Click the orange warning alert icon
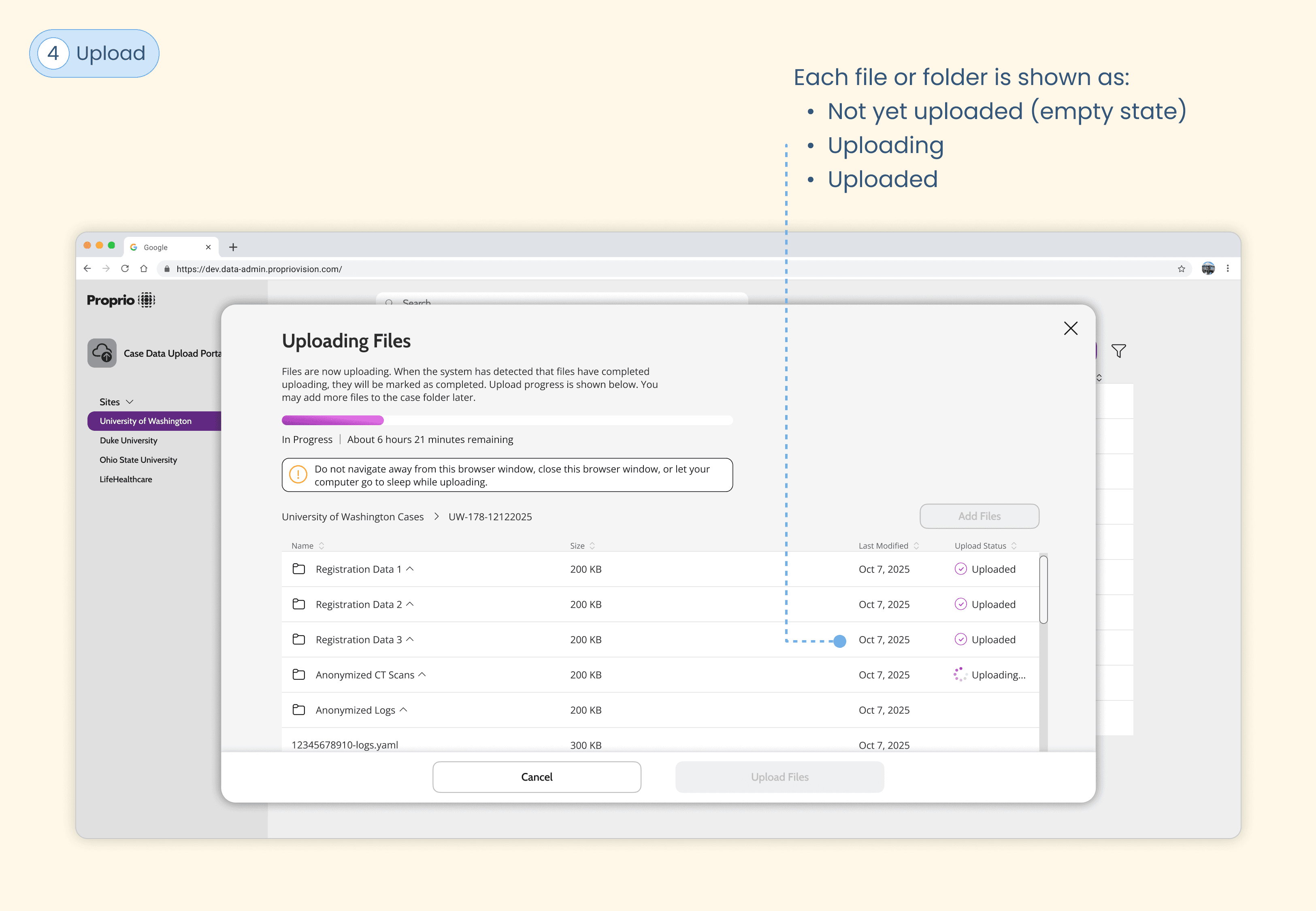Image resolution: width=1316 pixels, height=911 pixels. point(298,475)
